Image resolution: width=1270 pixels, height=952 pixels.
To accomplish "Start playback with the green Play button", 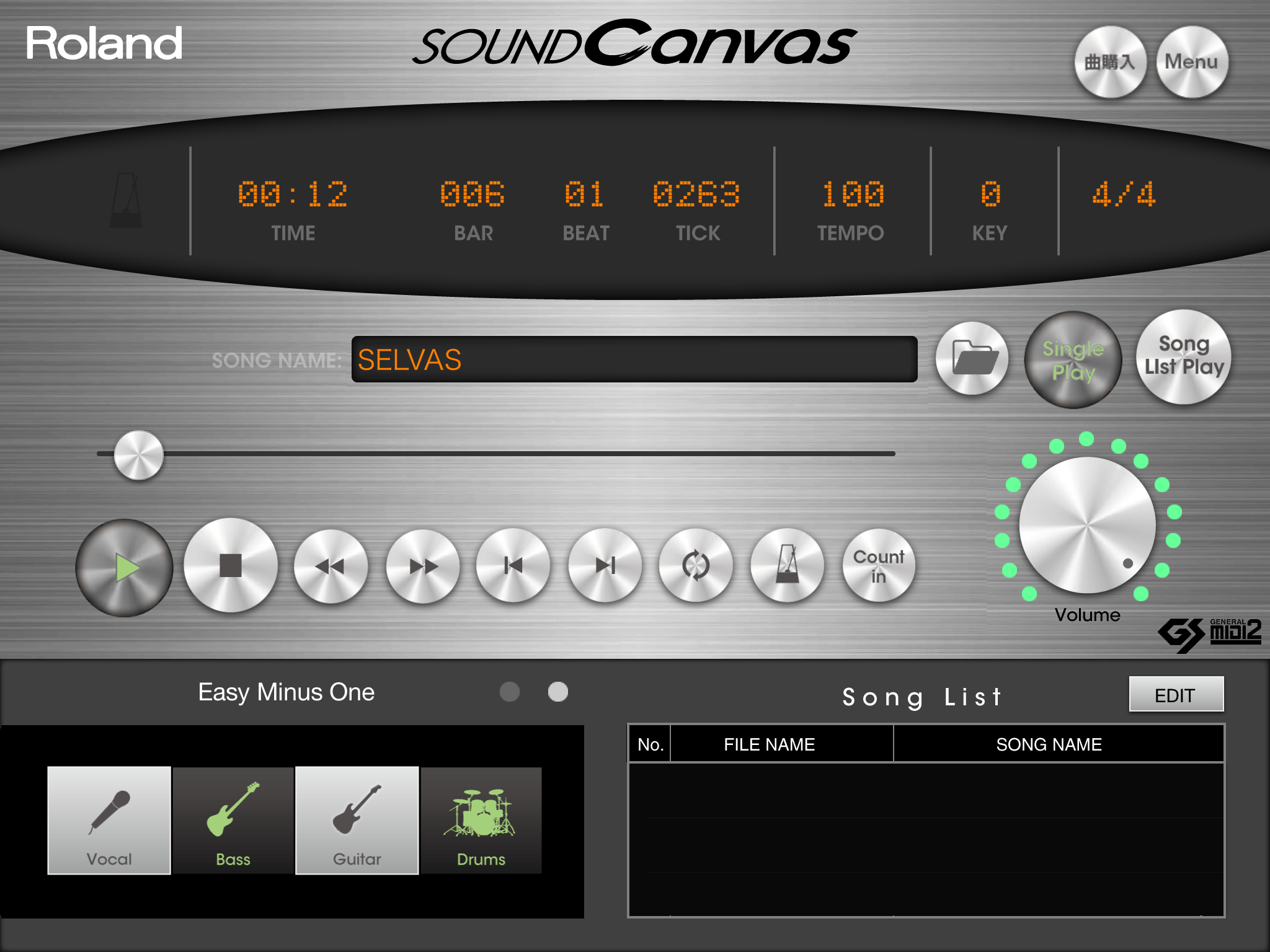I will tap(124, 567).
